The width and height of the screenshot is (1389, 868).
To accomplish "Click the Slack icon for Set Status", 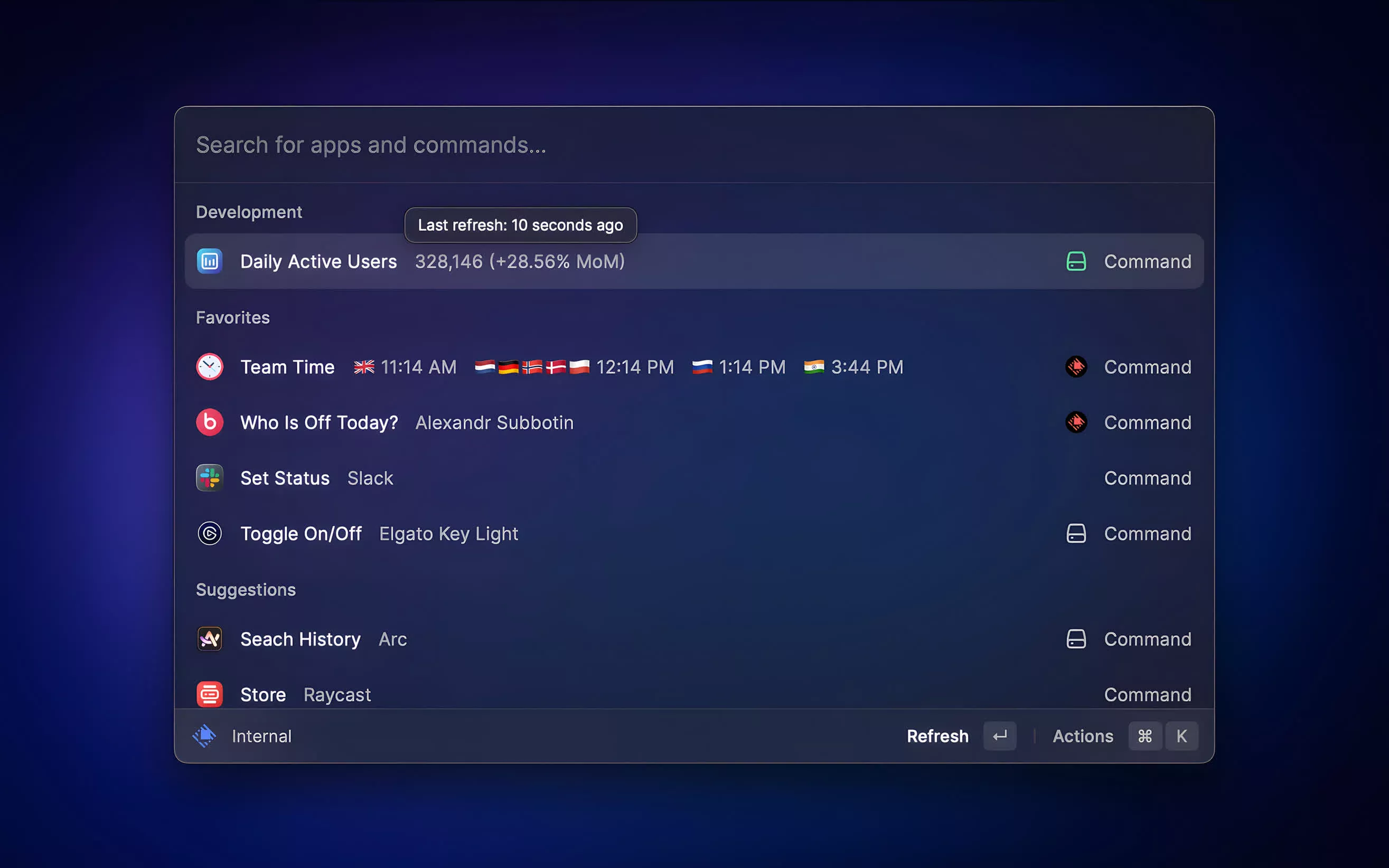I will click(x=210, y=478).
